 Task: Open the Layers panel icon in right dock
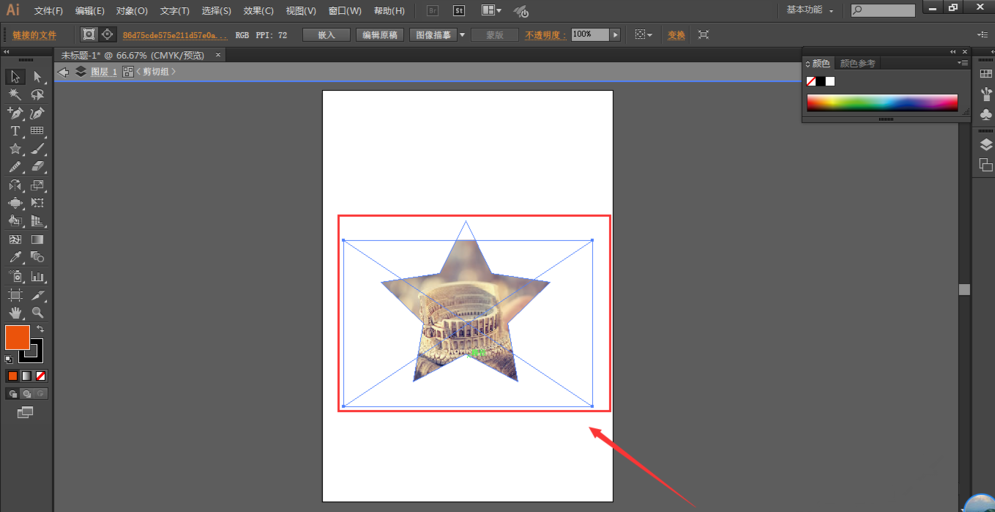pos(985,145)
